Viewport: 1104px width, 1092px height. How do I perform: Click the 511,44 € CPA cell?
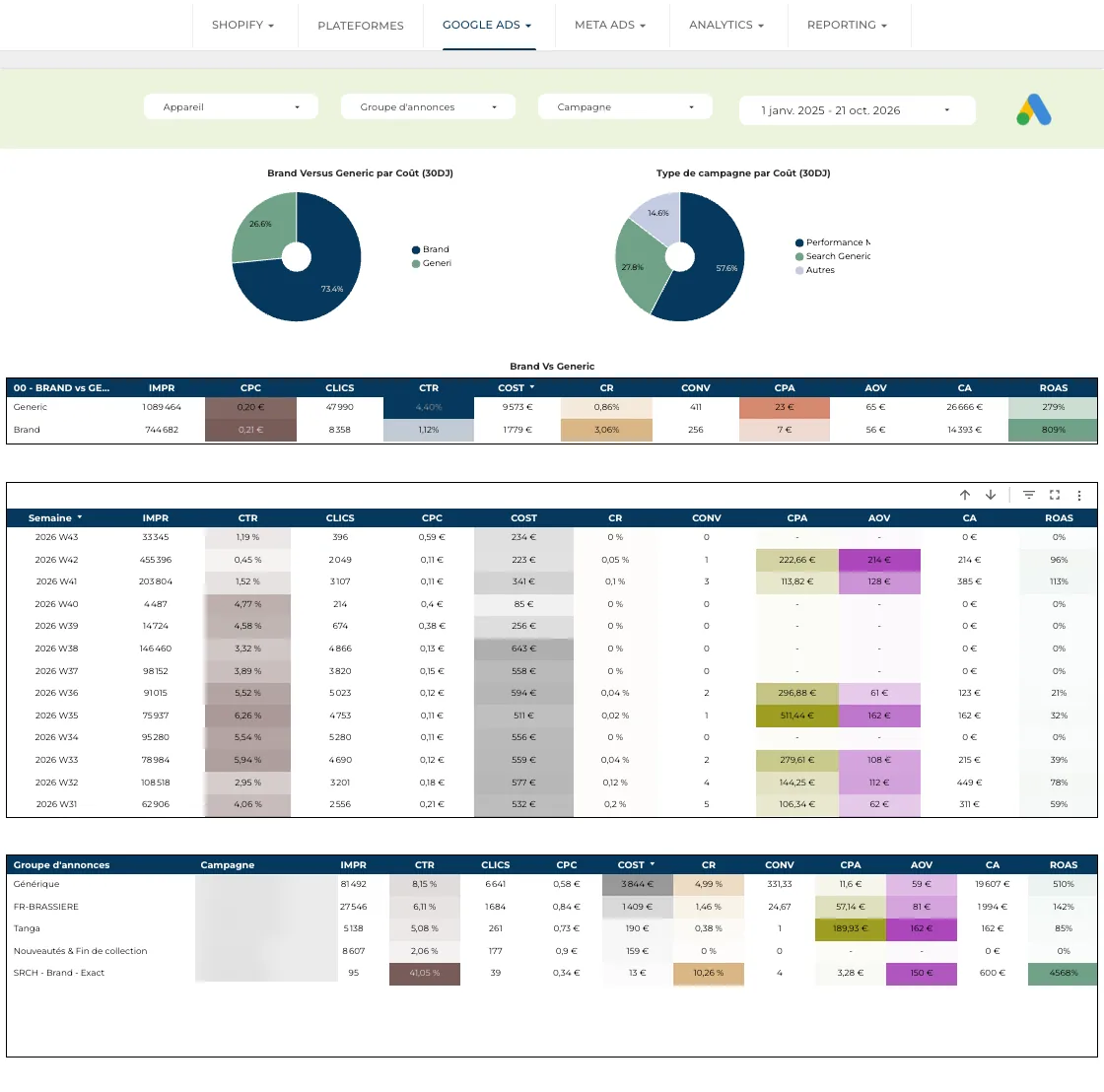coord(797,716)
